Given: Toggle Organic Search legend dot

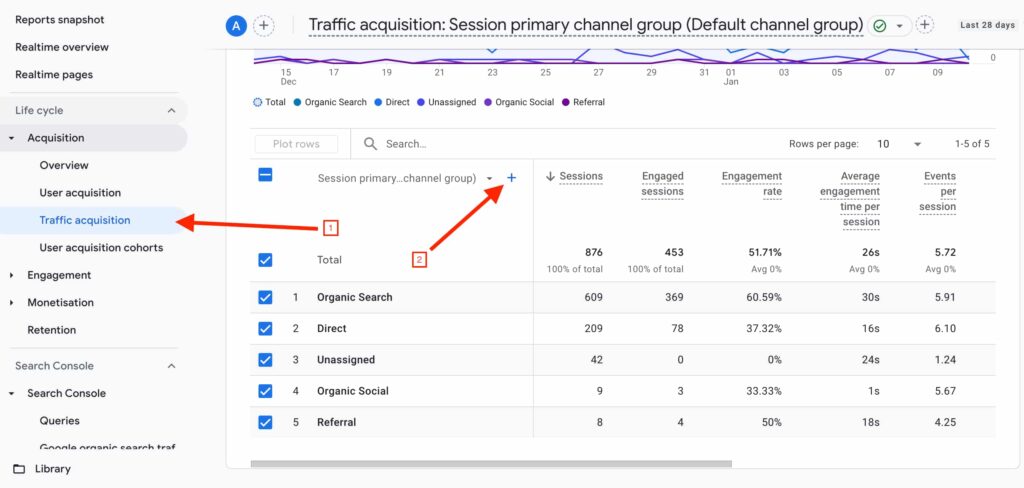Looking at the screenshot, I should coord(297,102).
